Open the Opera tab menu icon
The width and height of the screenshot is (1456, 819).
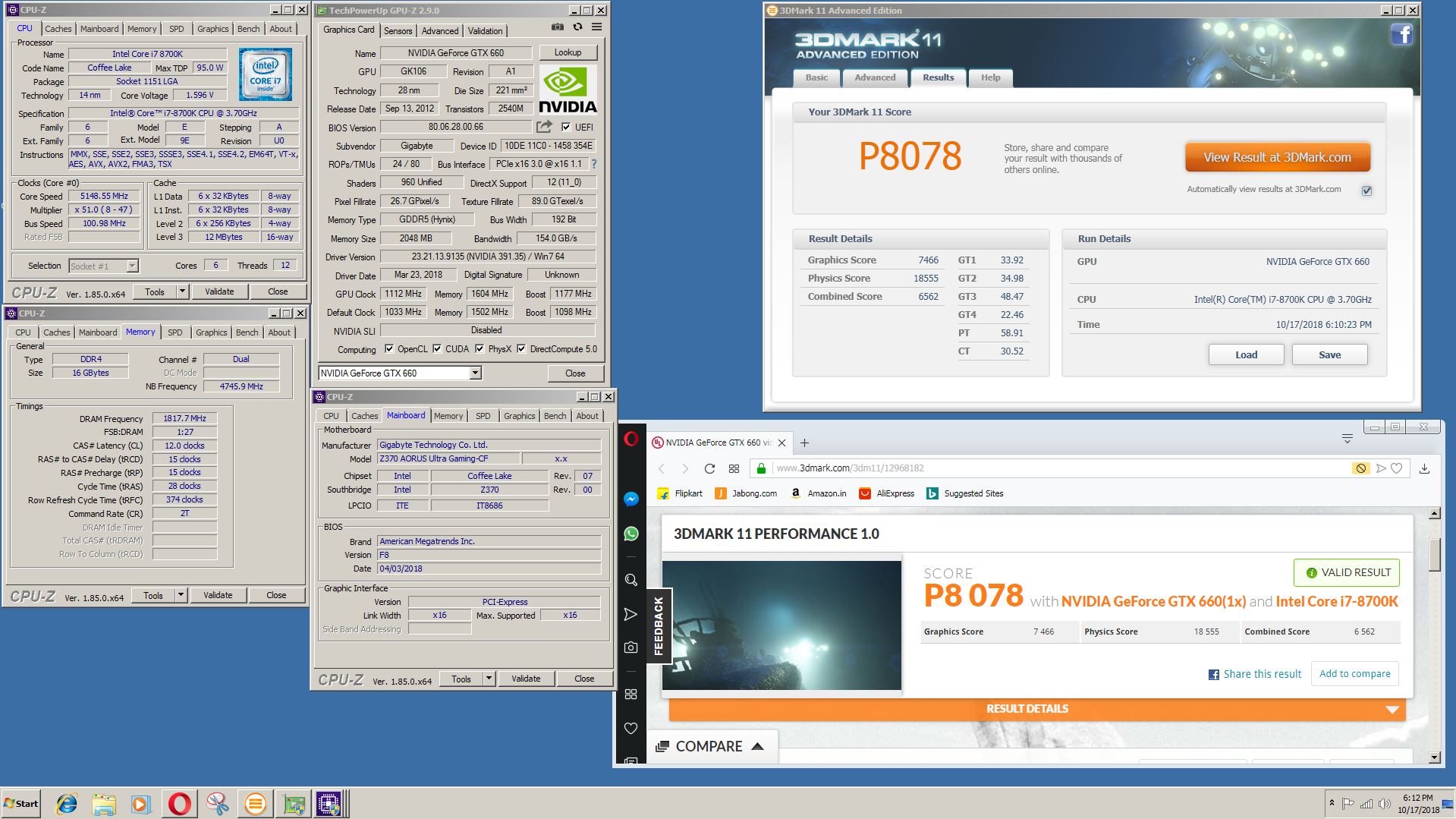(1348, 439)
